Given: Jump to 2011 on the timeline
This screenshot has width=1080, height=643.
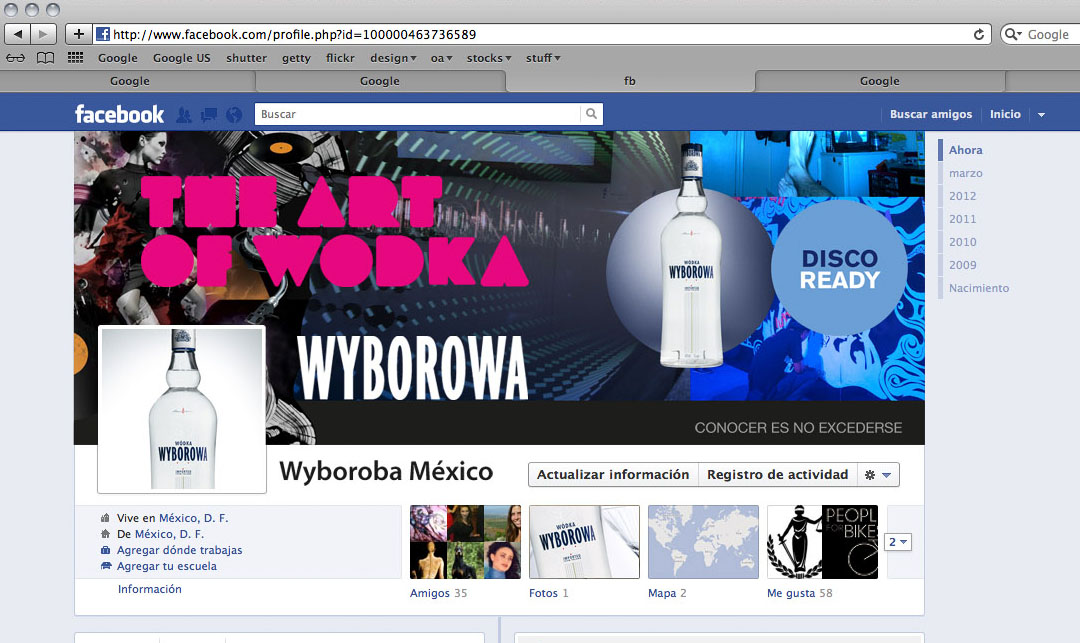Looking at the screenshot, I should [962, 219].
